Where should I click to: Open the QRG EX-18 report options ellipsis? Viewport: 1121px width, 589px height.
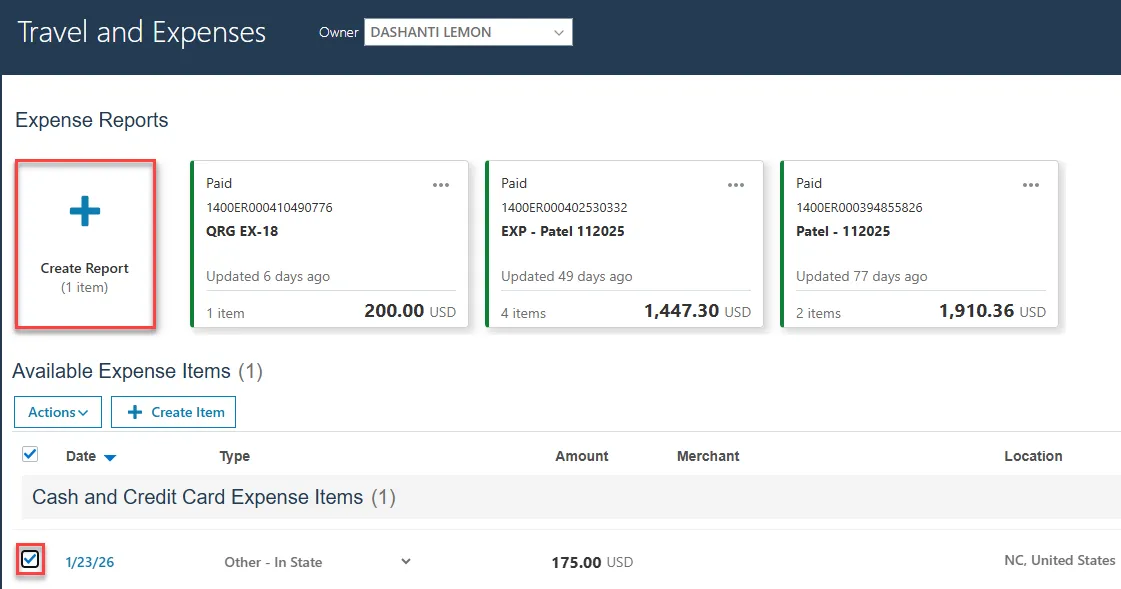click(441, 185)
